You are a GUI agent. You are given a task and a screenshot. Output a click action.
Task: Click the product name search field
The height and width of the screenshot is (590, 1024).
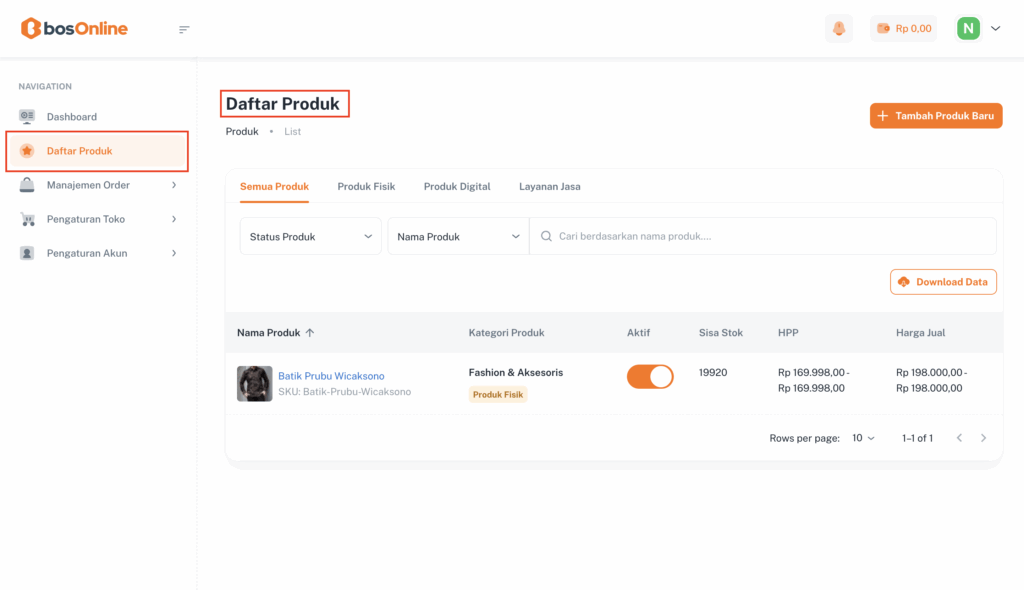pyautogui.click(x=760, y=237)
